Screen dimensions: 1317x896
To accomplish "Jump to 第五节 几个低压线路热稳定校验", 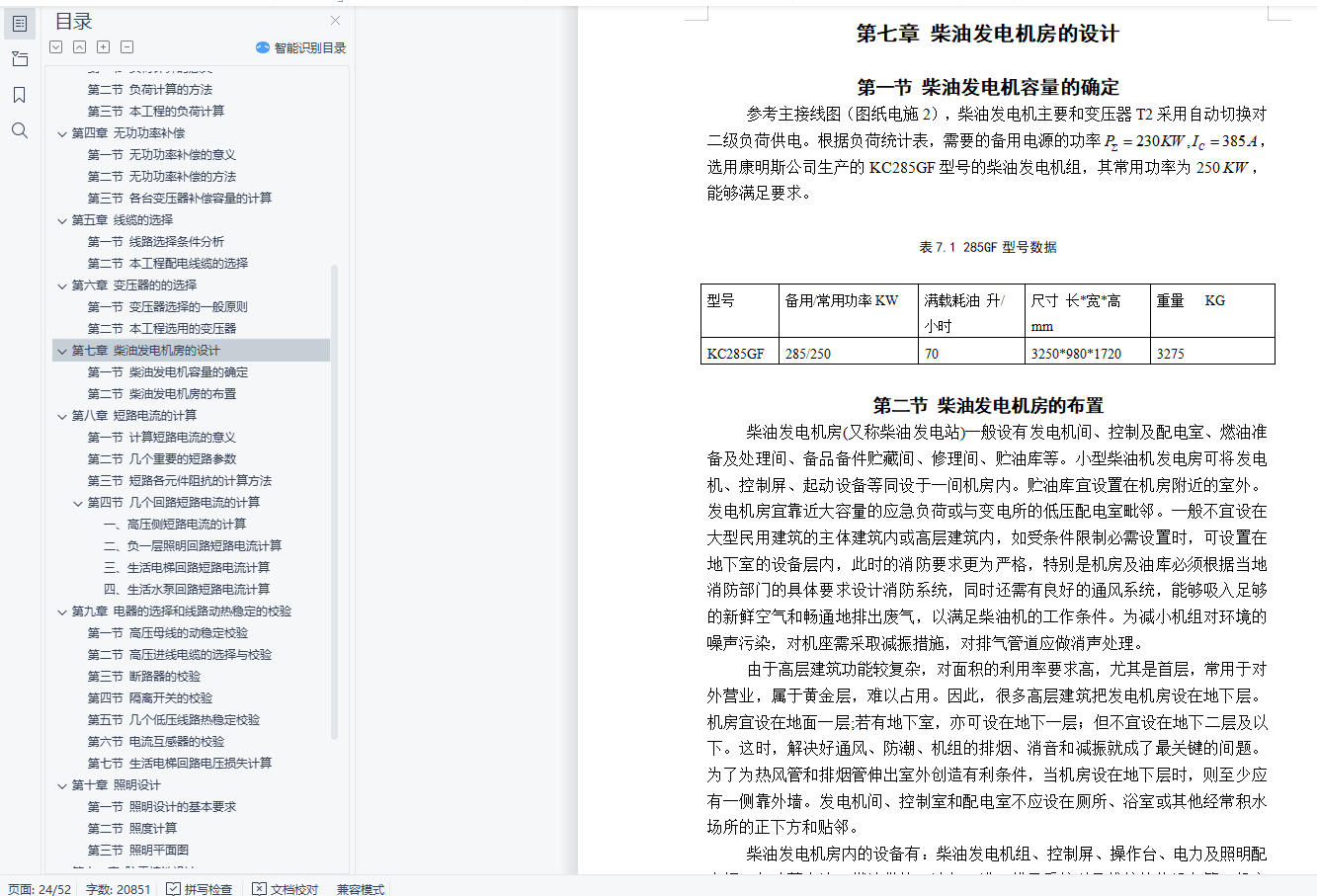I will 174,720.
